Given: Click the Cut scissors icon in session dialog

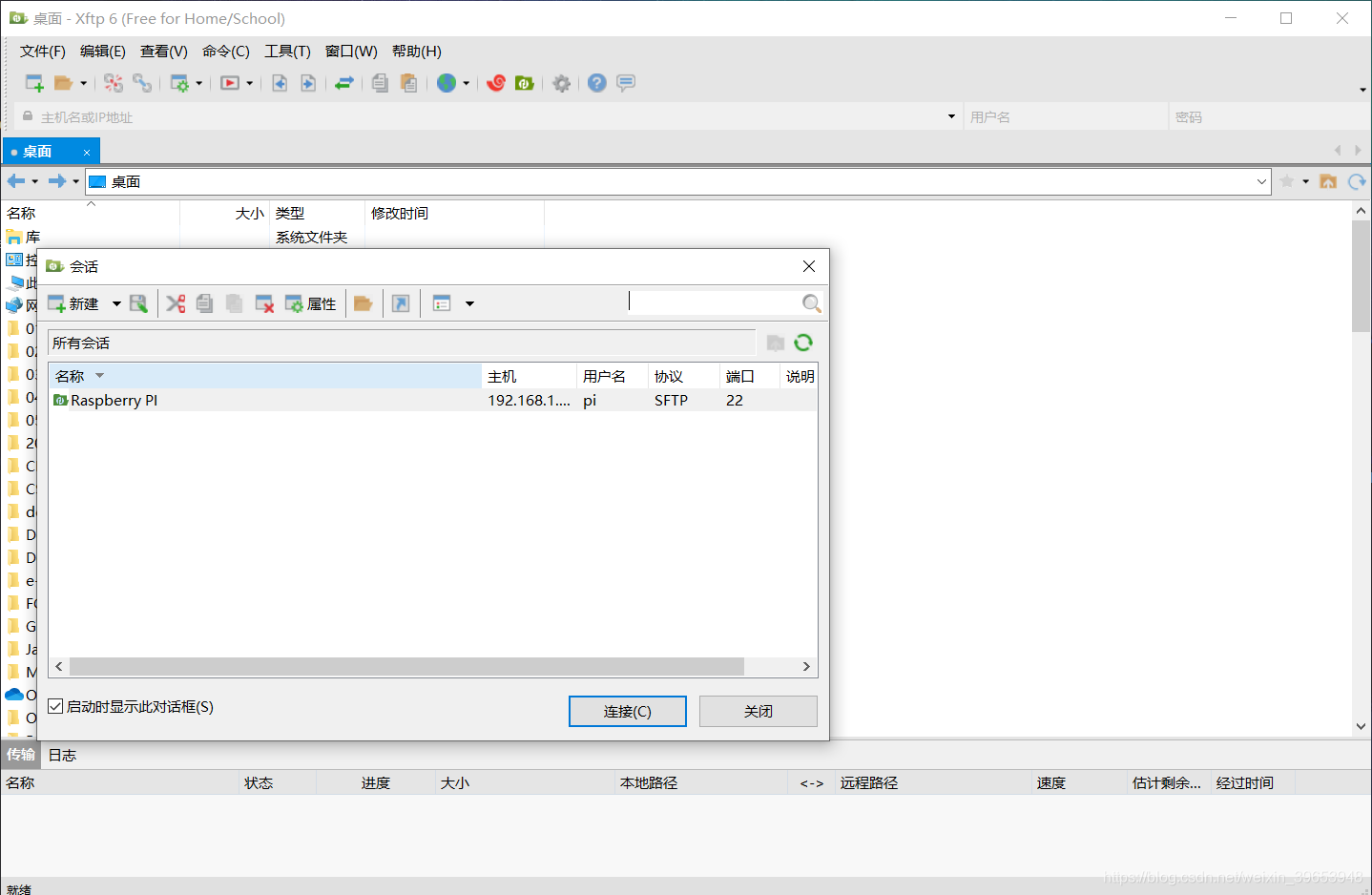Looking at the screenshot, I should [176, 303].
